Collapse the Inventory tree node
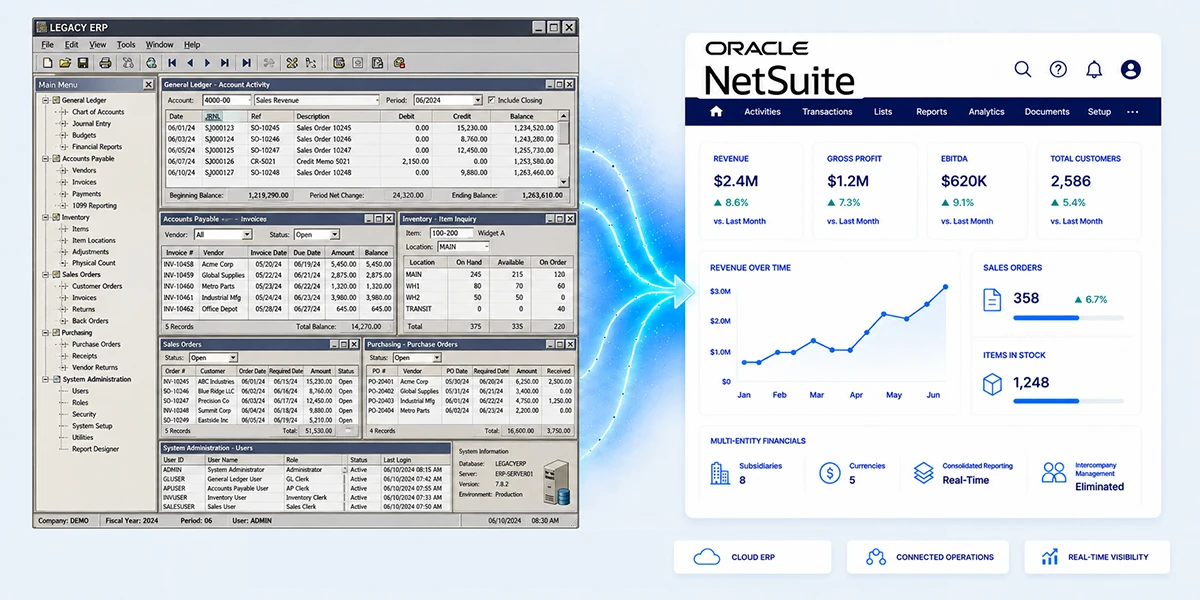Screen dimensions: 1200x600 pyautogui.click(x=45, y=217)
